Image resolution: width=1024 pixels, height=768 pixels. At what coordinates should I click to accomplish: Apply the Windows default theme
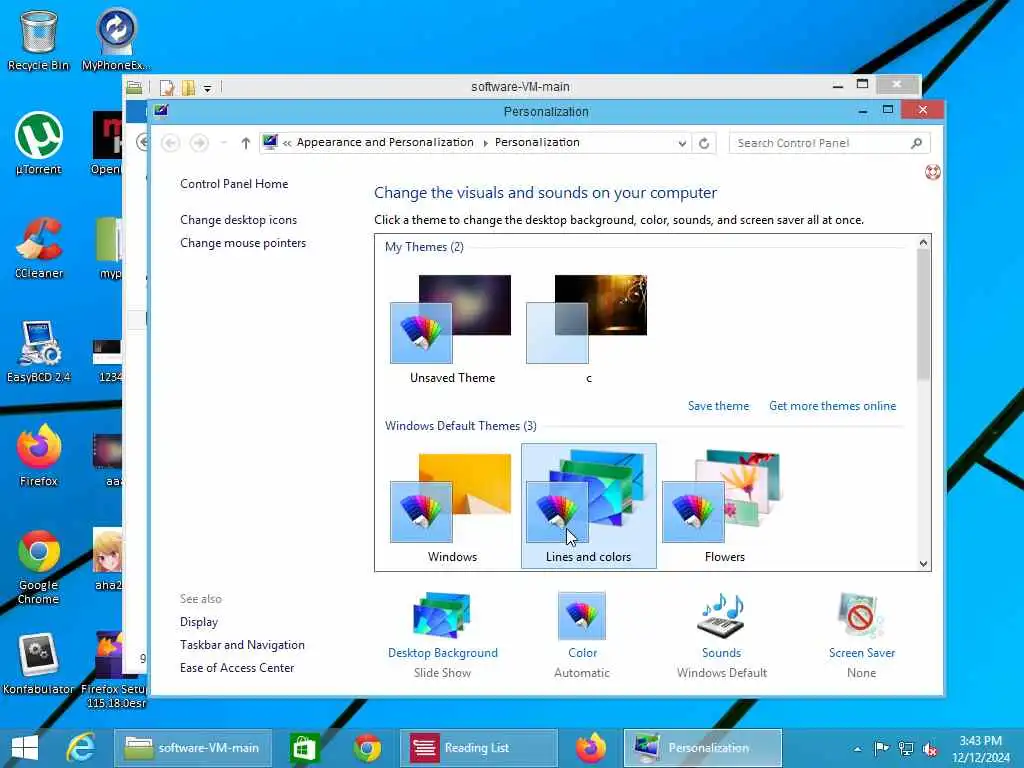452,506
